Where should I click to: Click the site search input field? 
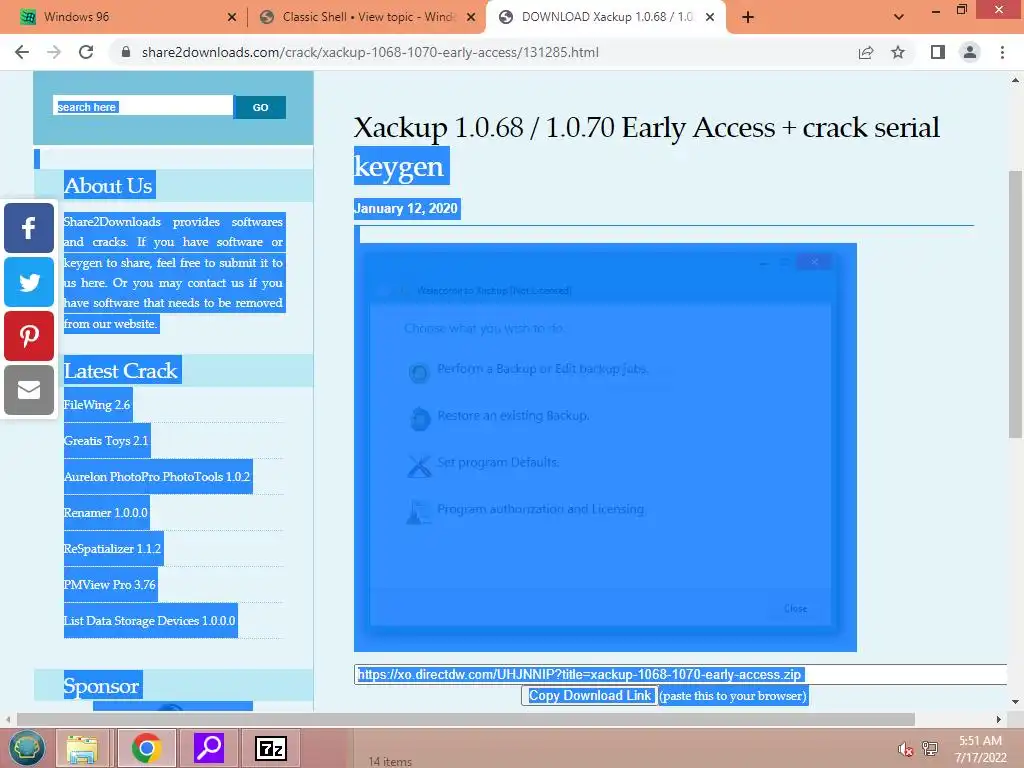(142, 107)
